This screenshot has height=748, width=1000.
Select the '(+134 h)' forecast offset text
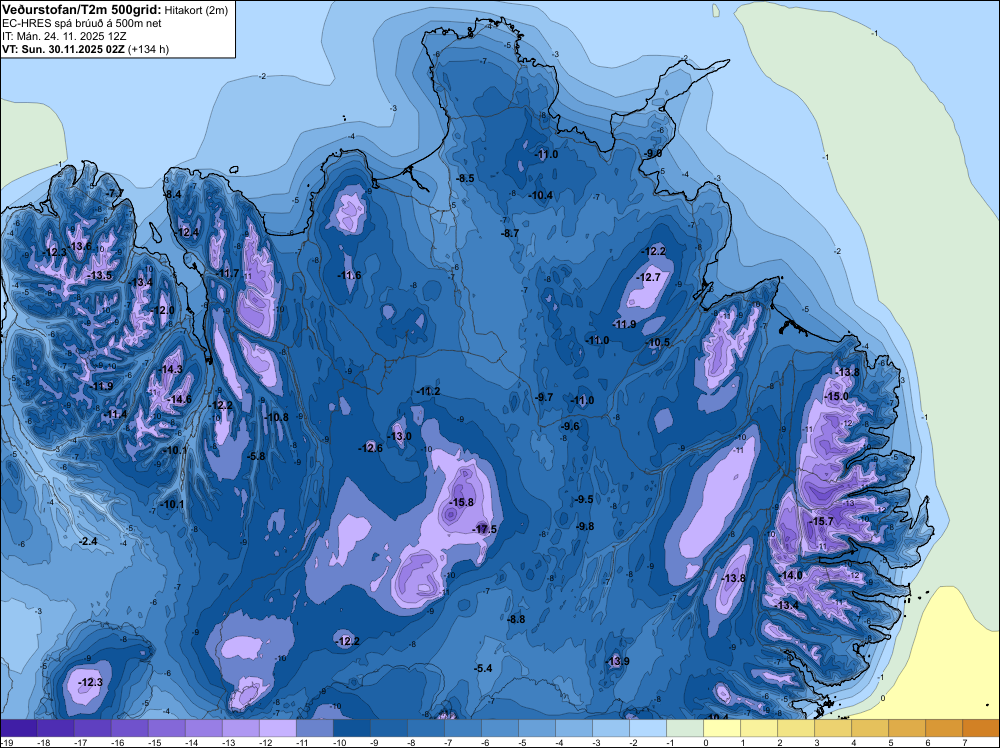(x=149, y=49)
